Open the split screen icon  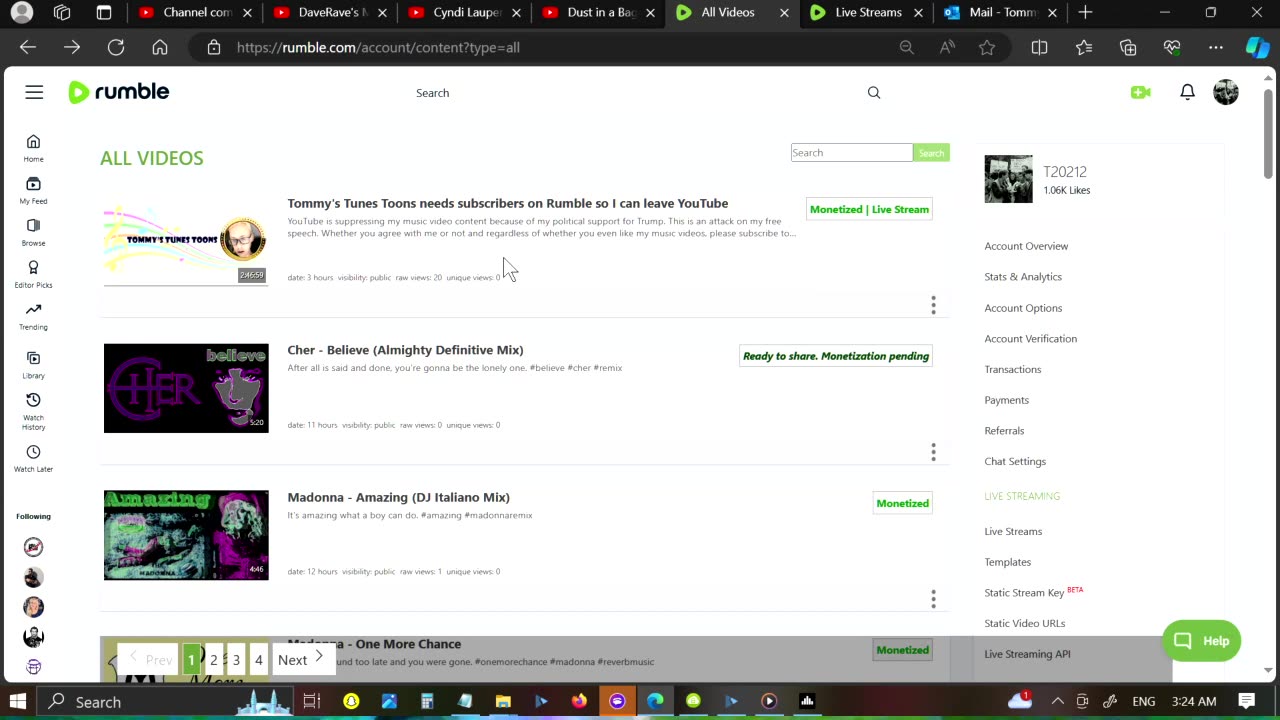1039,47
